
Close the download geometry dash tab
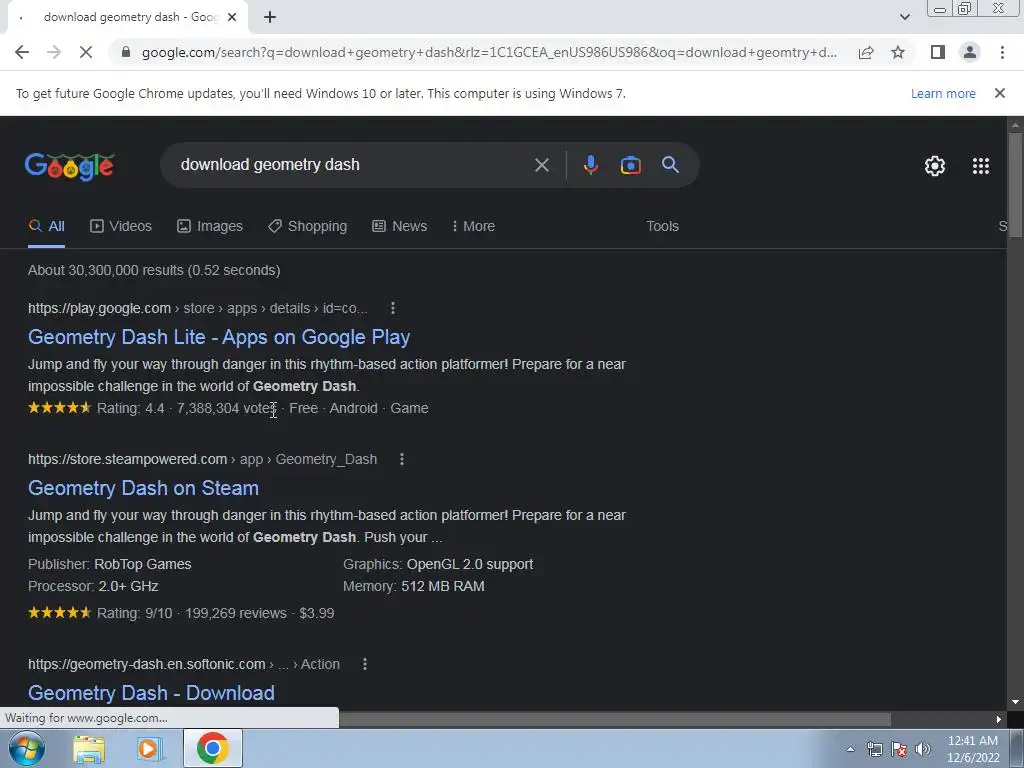point(232,17)
